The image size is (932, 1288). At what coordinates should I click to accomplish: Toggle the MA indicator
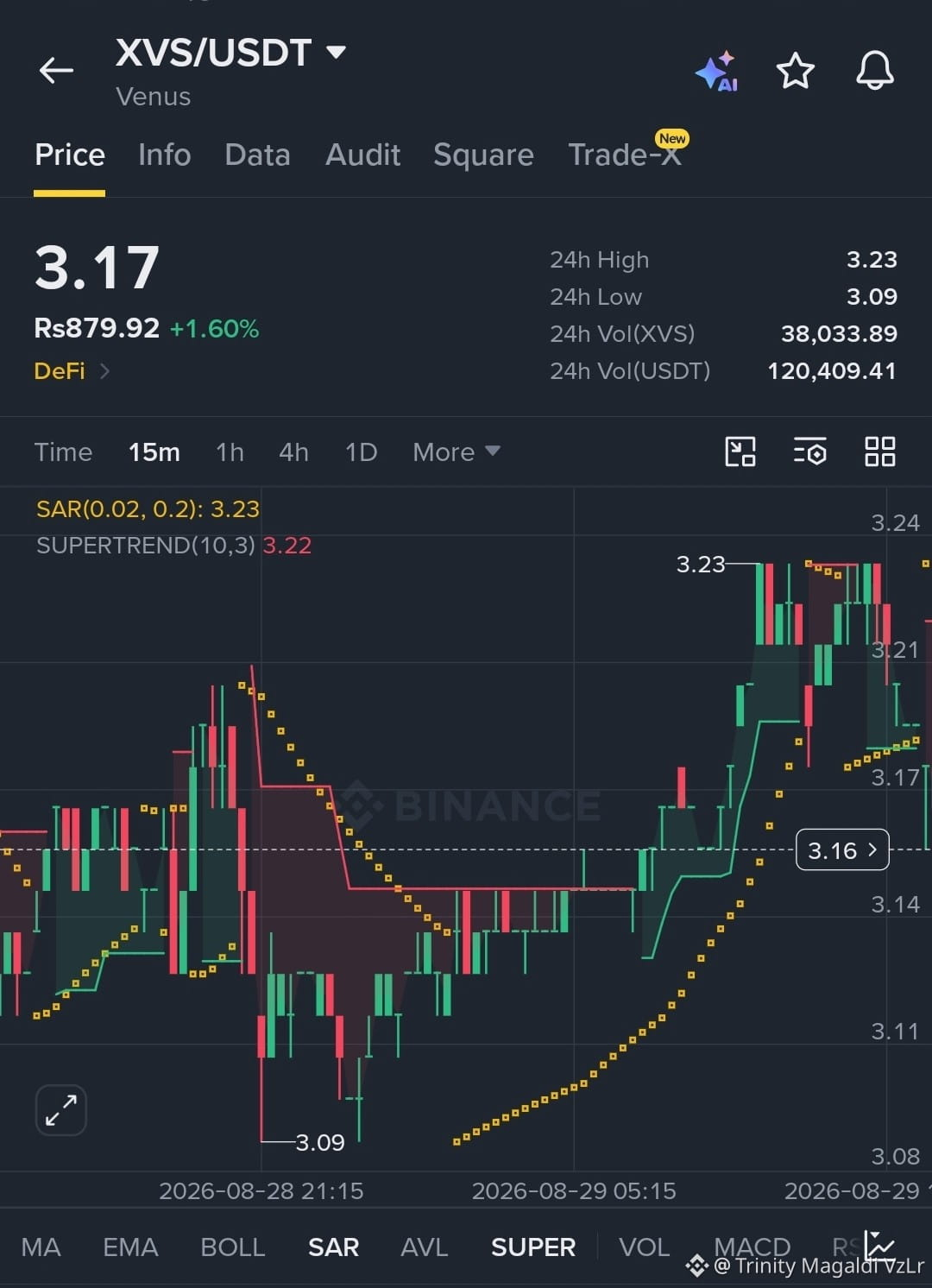41,1247
